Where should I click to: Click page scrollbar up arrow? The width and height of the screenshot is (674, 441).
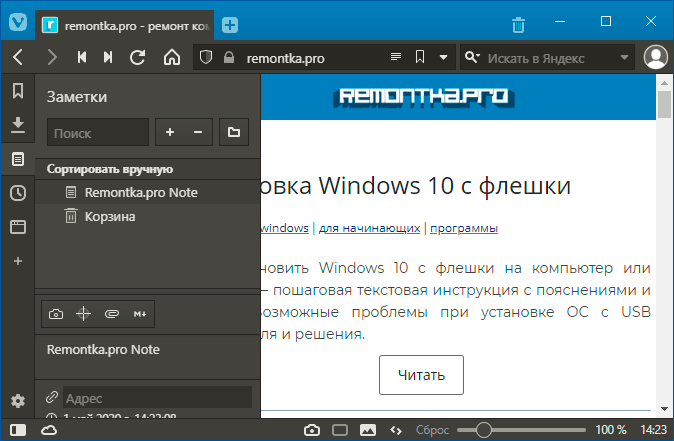pos(664,83)
